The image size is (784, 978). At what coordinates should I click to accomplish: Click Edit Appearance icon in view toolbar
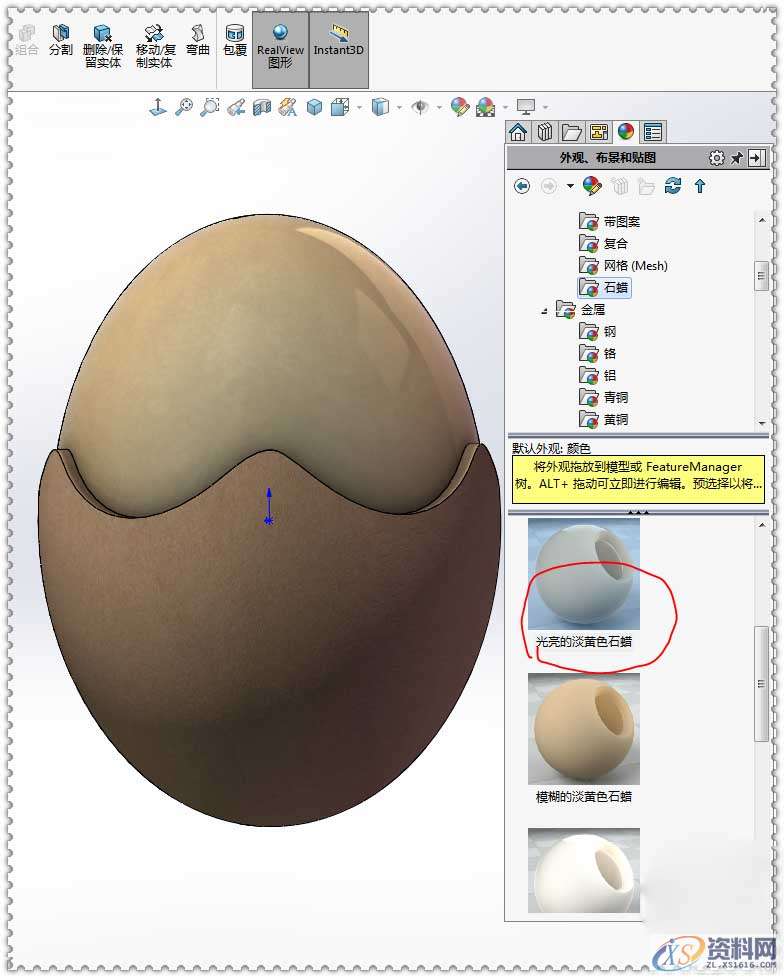[460, 107]
